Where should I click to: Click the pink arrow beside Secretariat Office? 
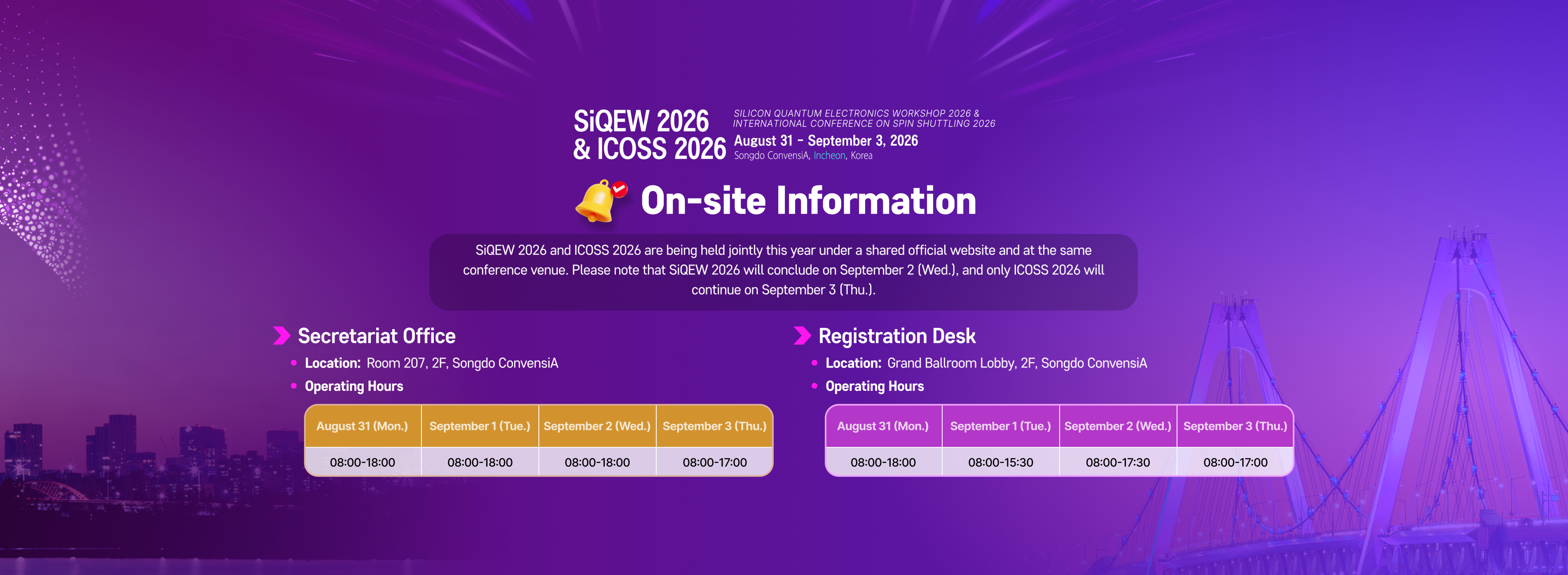[281, 335]
